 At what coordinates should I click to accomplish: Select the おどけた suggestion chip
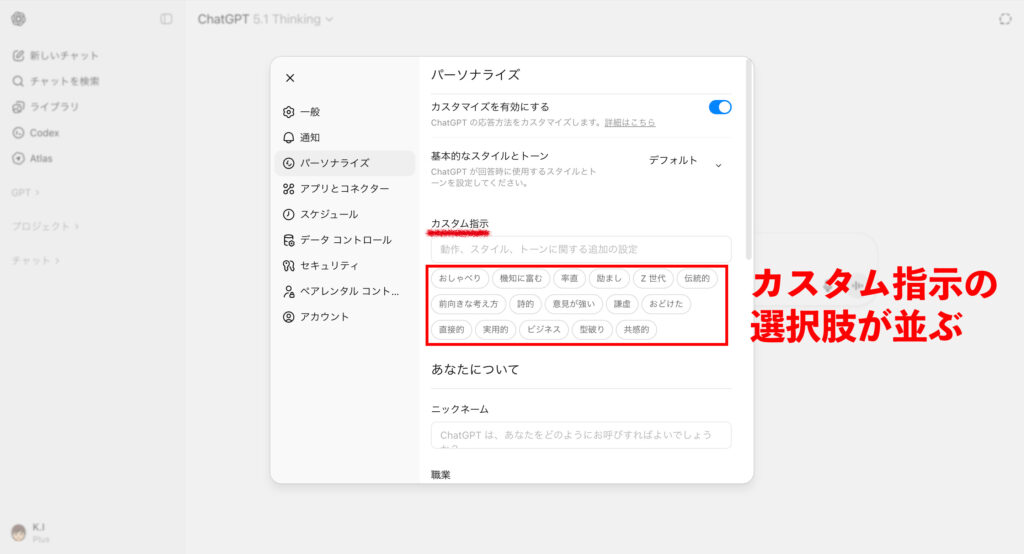666,304
